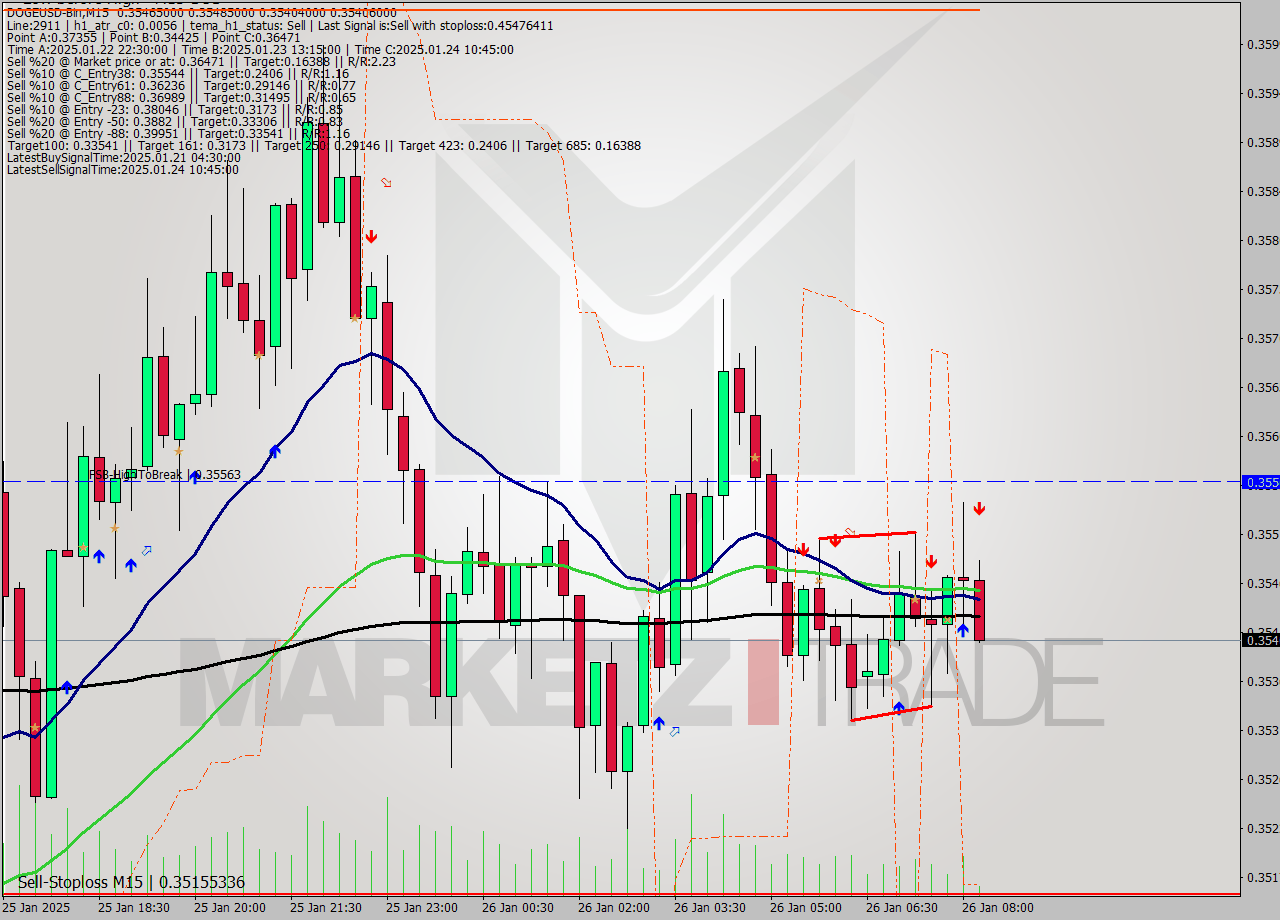This screenshot has height=920, width=1280.
Task: Click the '25 Jan 21:30' time axis label
Action: (326, 908)
